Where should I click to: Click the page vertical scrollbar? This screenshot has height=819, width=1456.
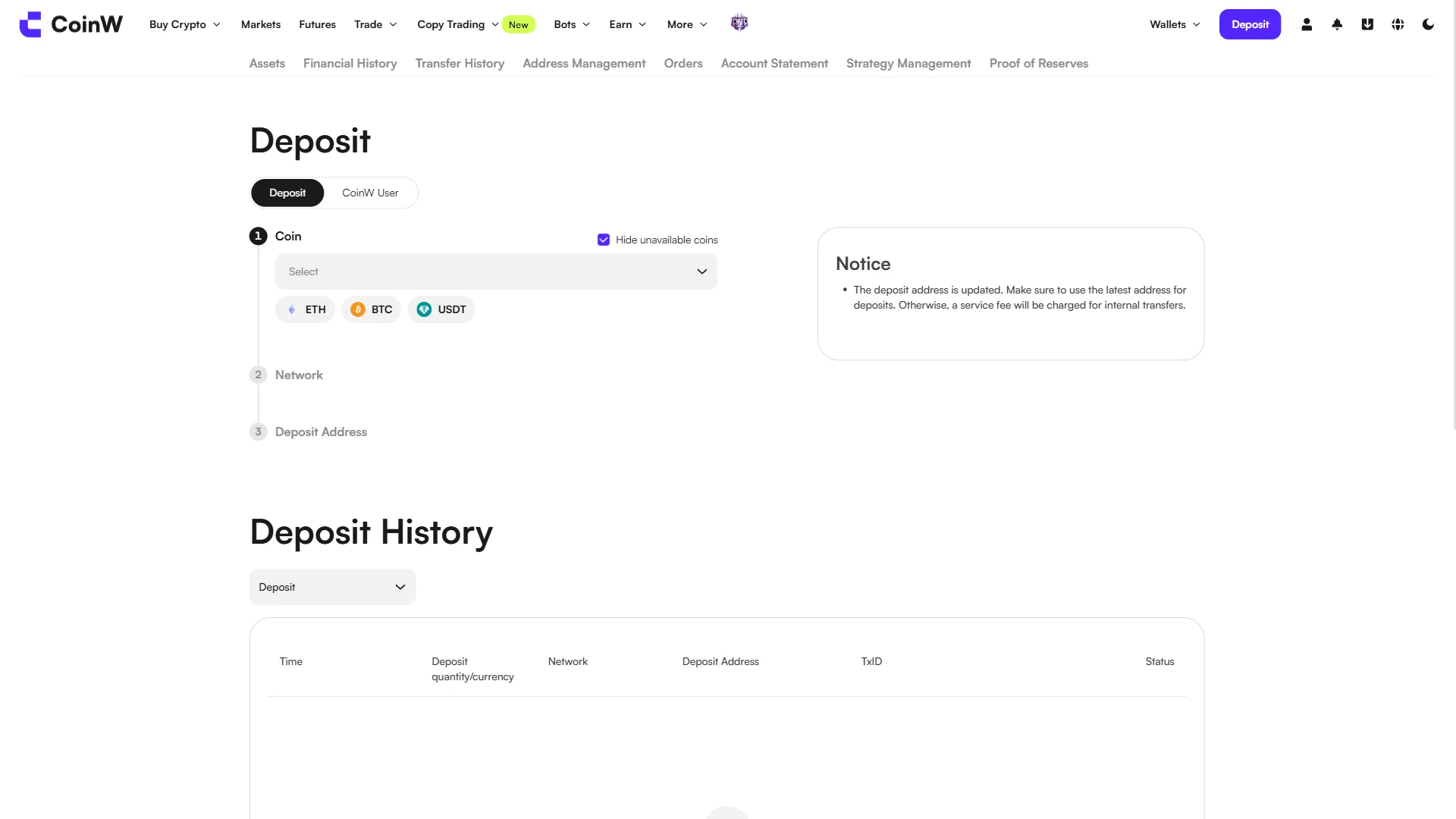pyautogui.click(x=1454, y=215)
